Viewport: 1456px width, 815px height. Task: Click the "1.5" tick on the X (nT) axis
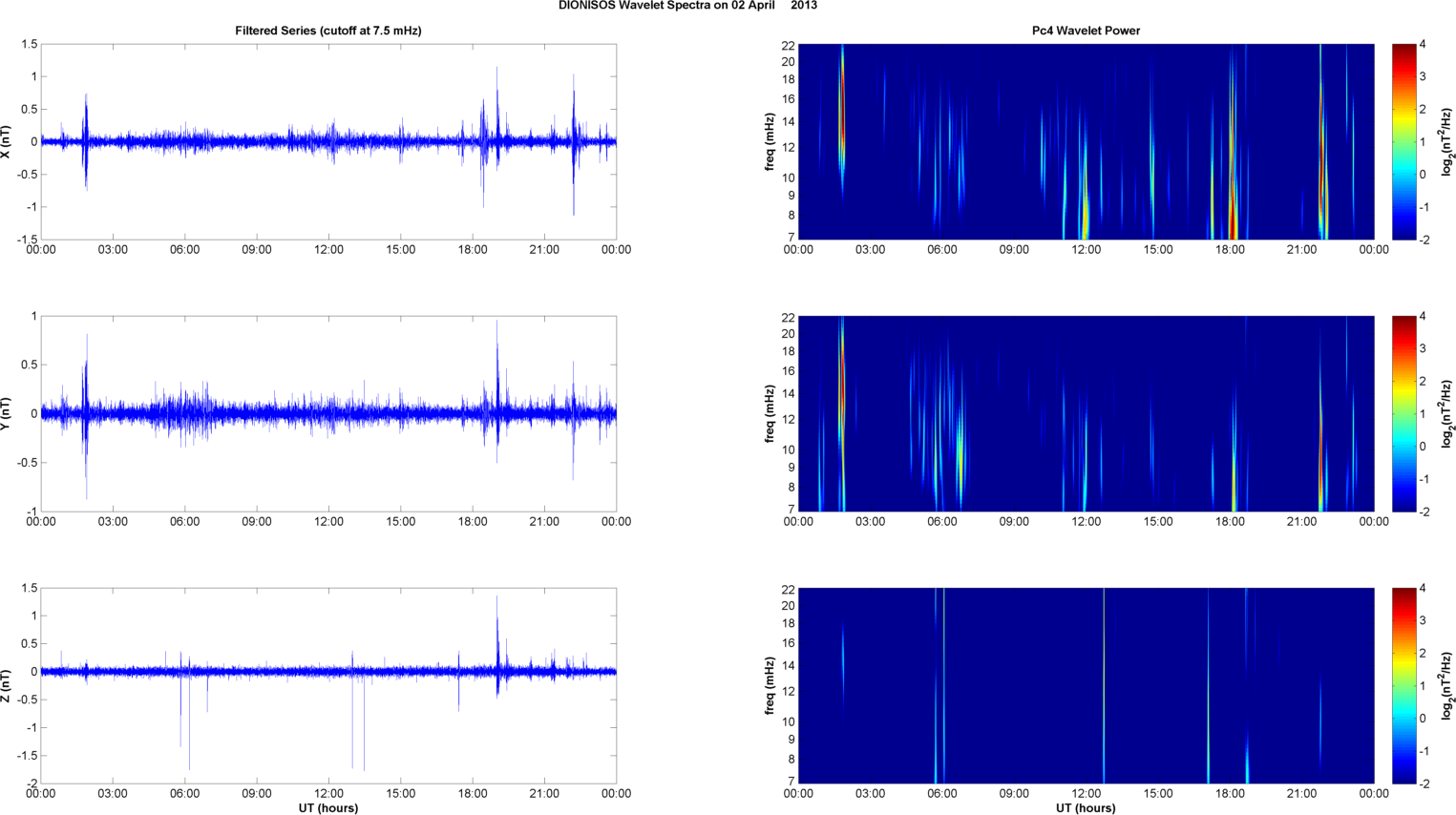(x=29, y=44)
